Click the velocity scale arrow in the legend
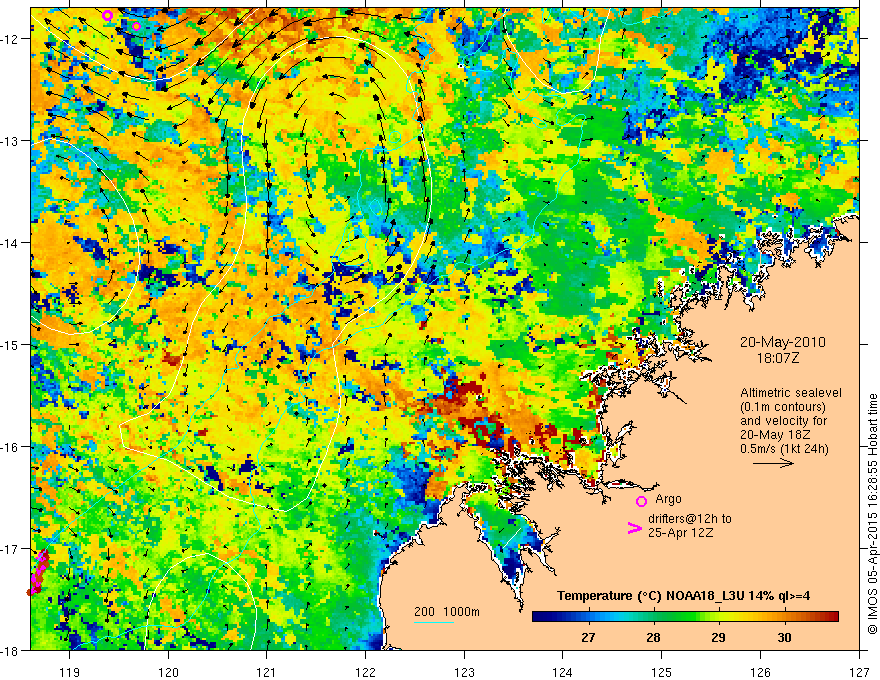Image resolution: width=880 pixels, height=680 pixels. pos(773,463)
